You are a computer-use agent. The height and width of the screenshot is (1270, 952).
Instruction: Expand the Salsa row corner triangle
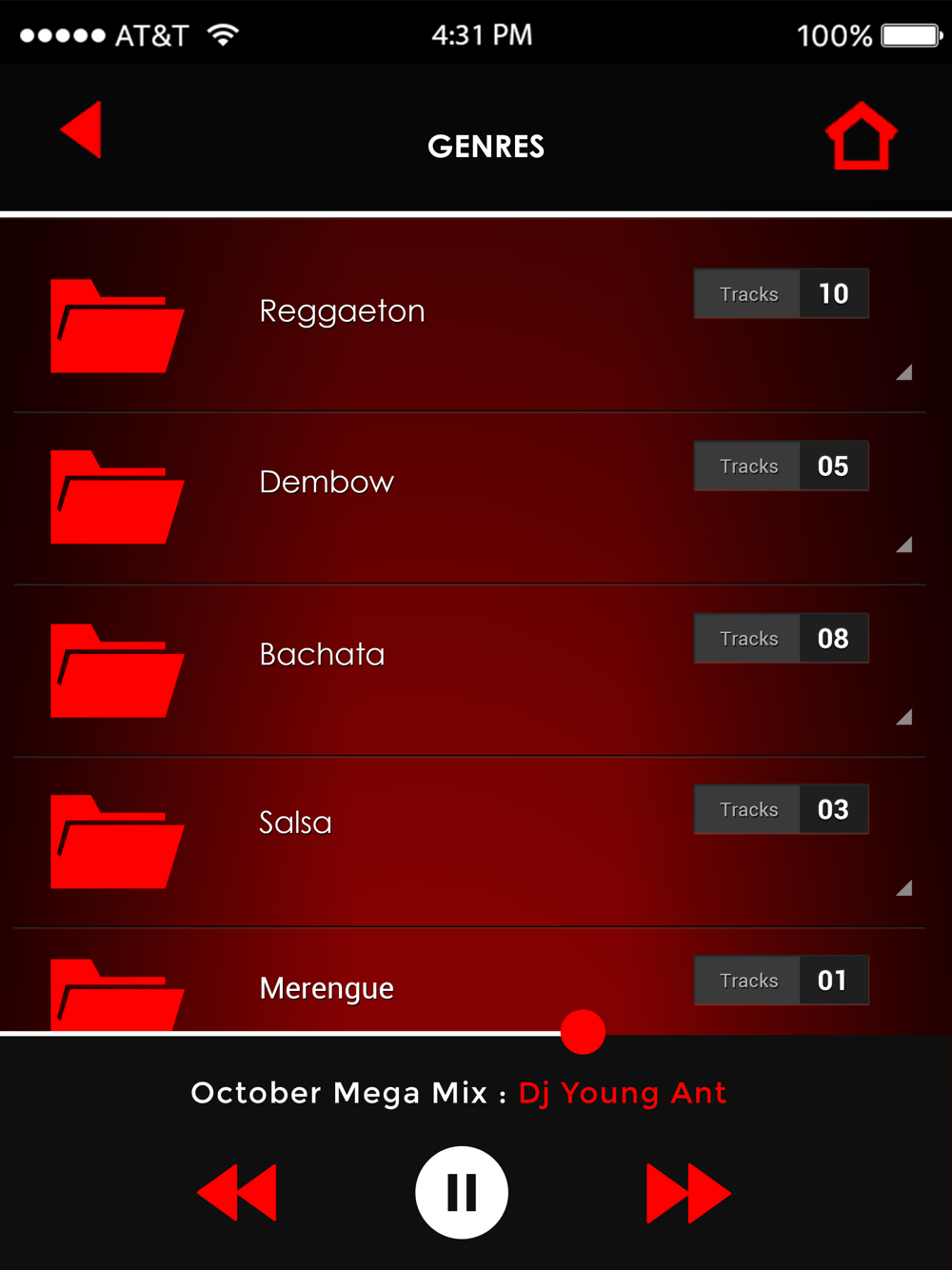(904, 888)
